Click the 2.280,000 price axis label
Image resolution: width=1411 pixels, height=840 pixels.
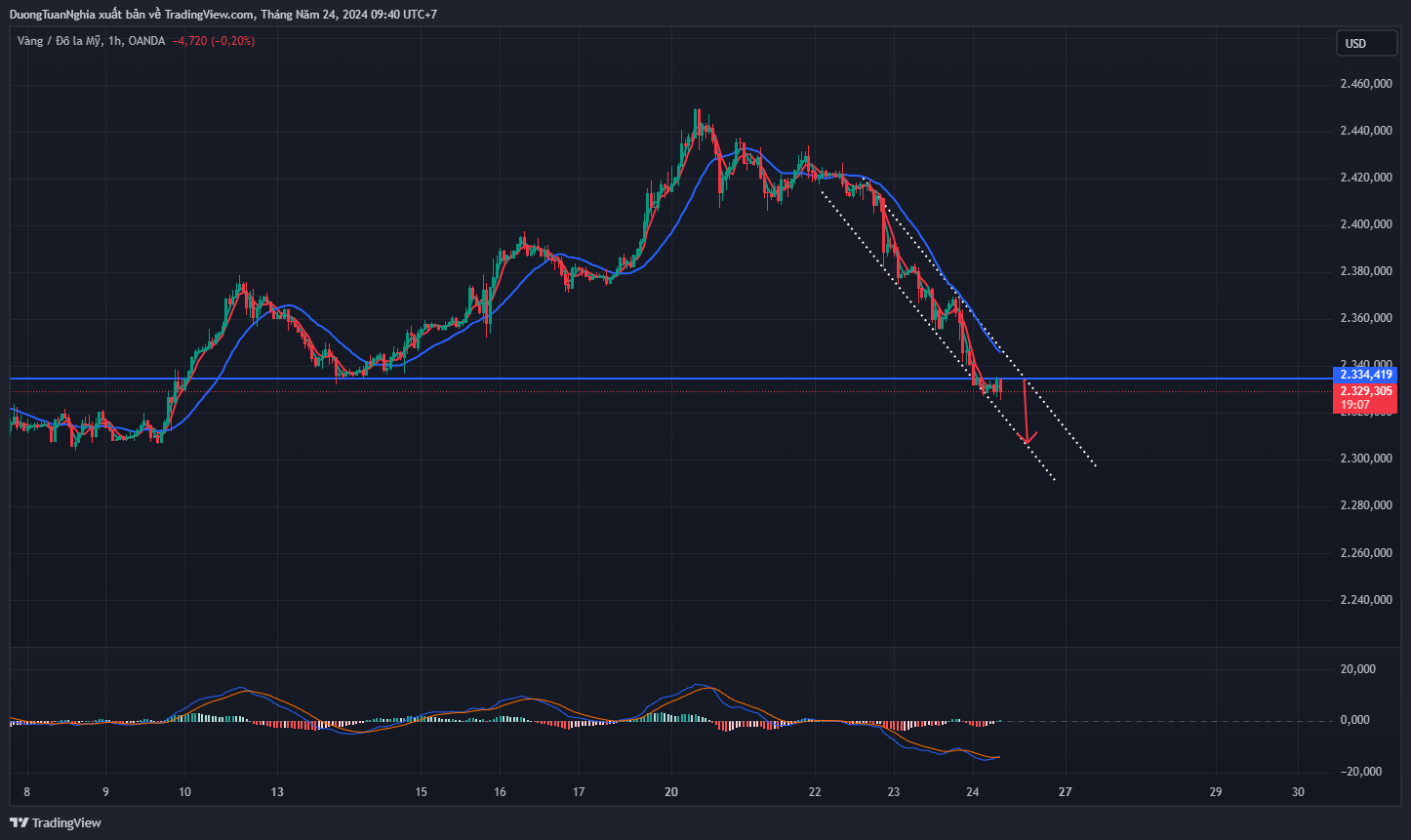(x=1366, y=505)
